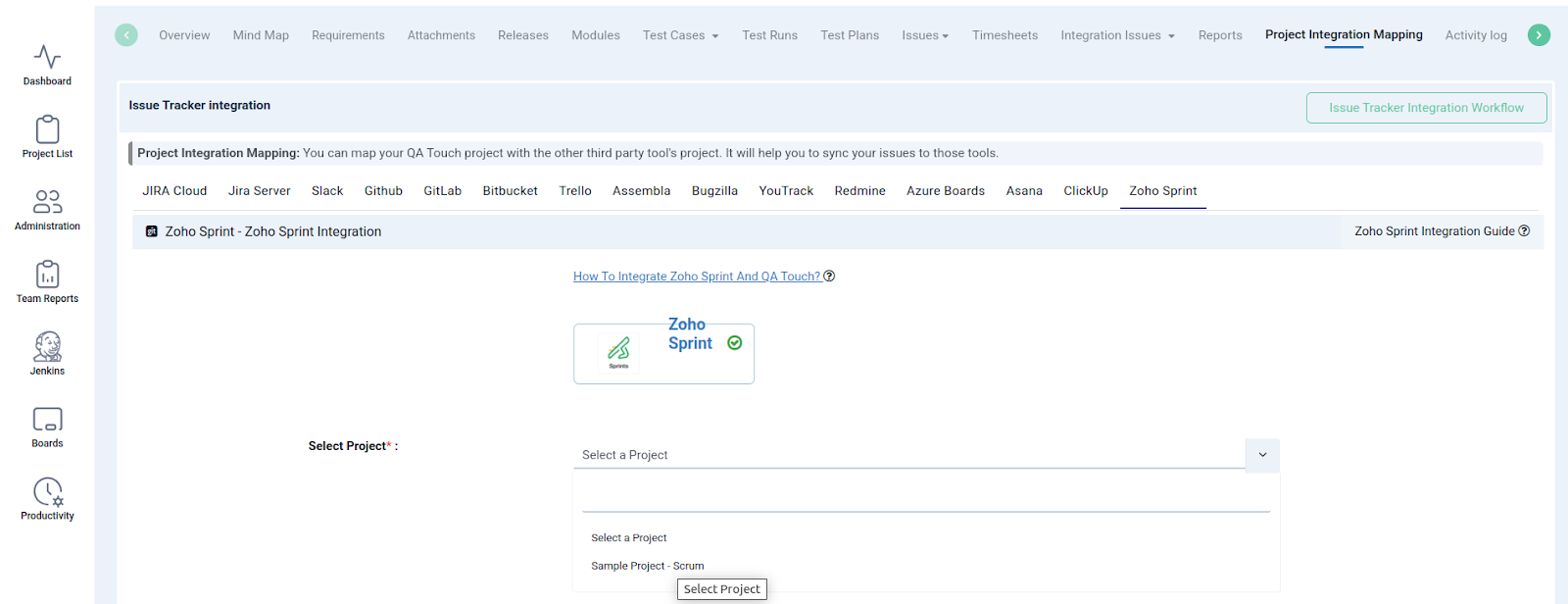The width and height of the screenshot is (1568, 604).
Task: Open Boards sidebar icon
Action: tap(47, 427)
